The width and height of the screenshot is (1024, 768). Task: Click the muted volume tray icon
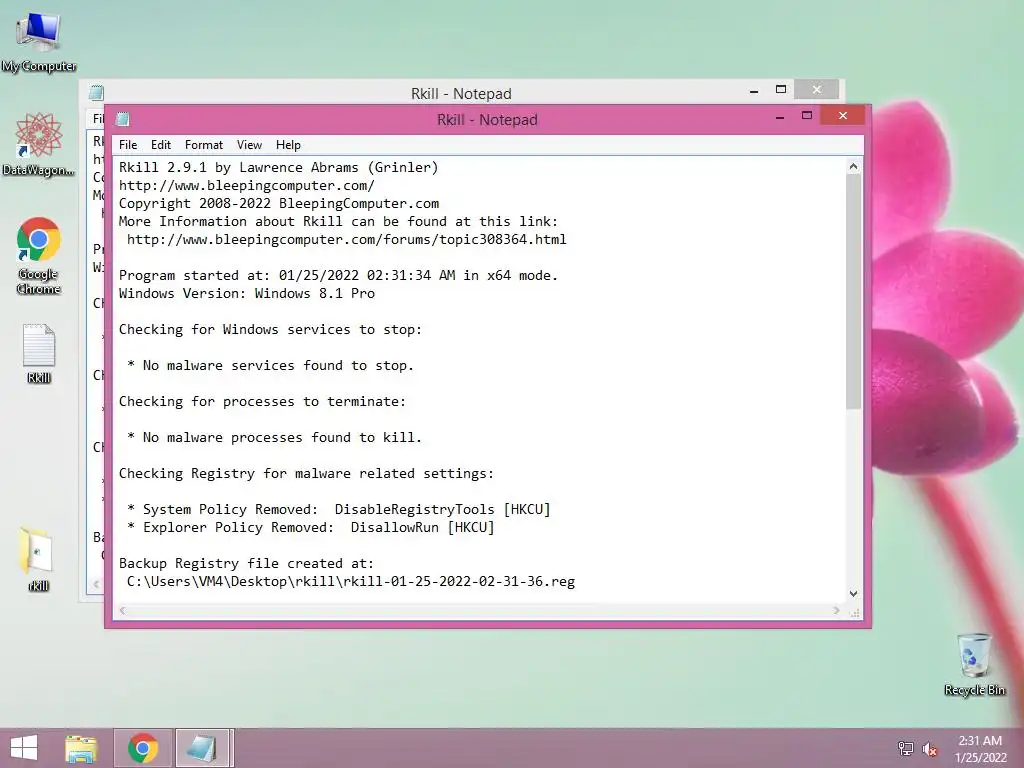pos(930,749)
